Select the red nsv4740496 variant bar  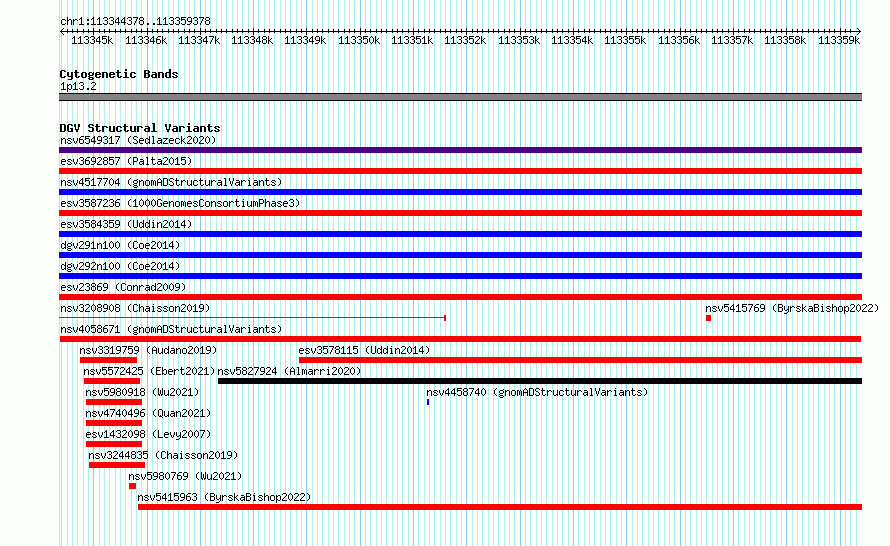pyautogui.click(x=114, y=423)
